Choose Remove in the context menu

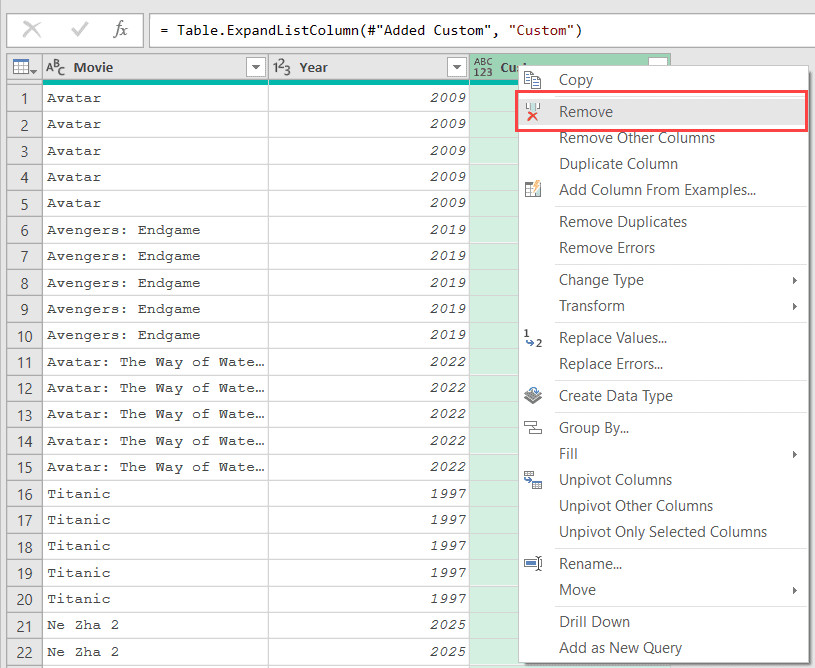[586, 112]
